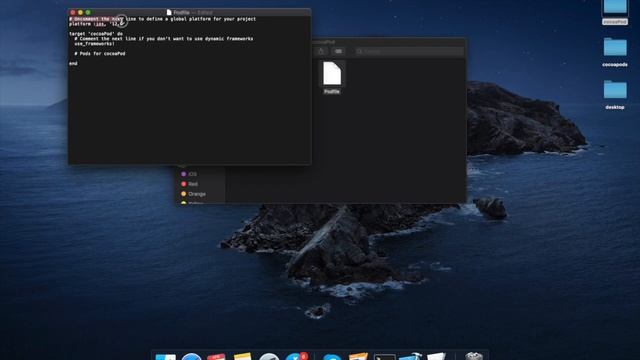640x360 pixels.
Task: Select the cocoaPod folder on the desktop
Action: tap(615, 12)
